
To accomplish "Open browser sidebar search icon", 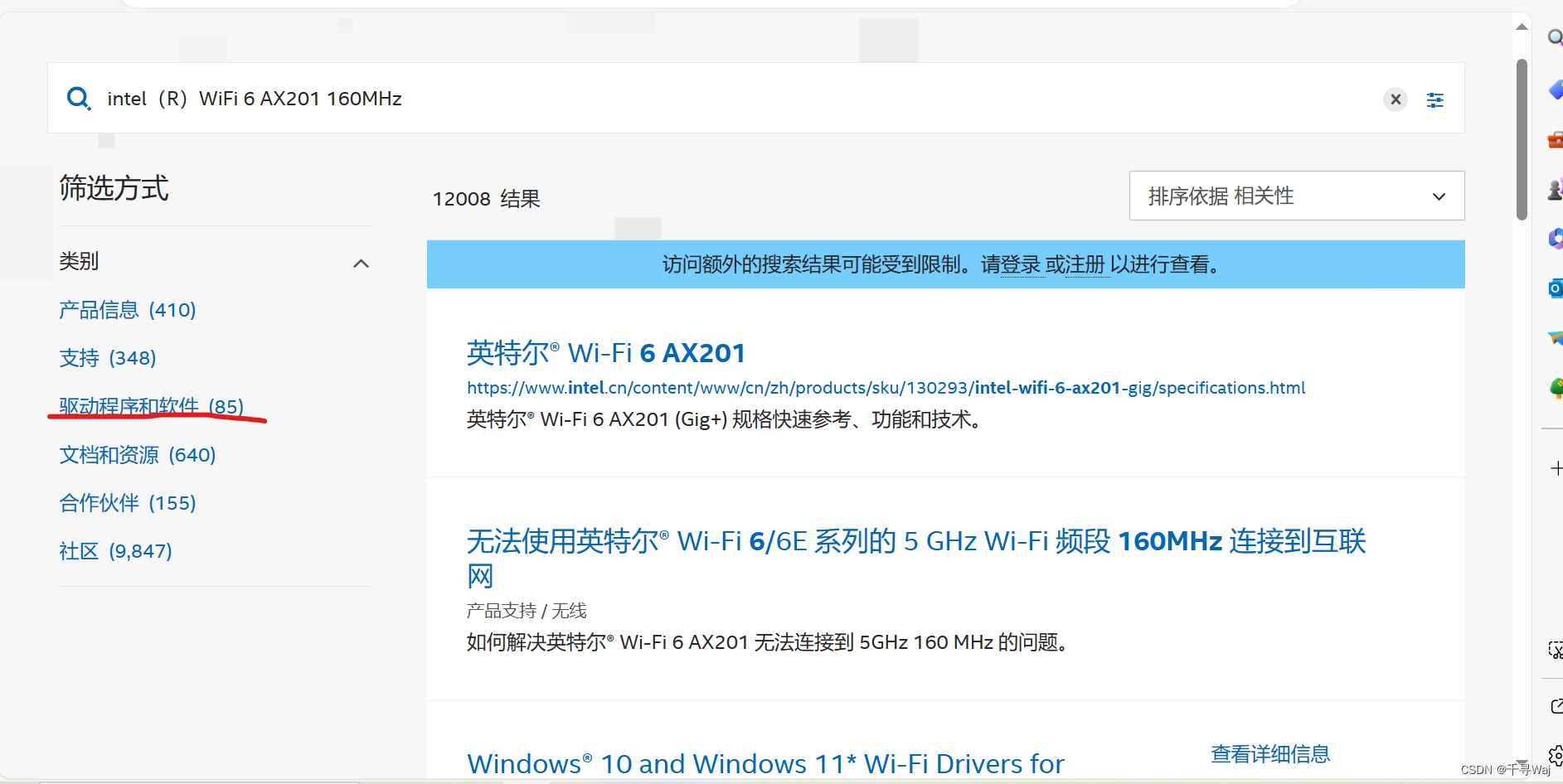I will (1556, 37).
